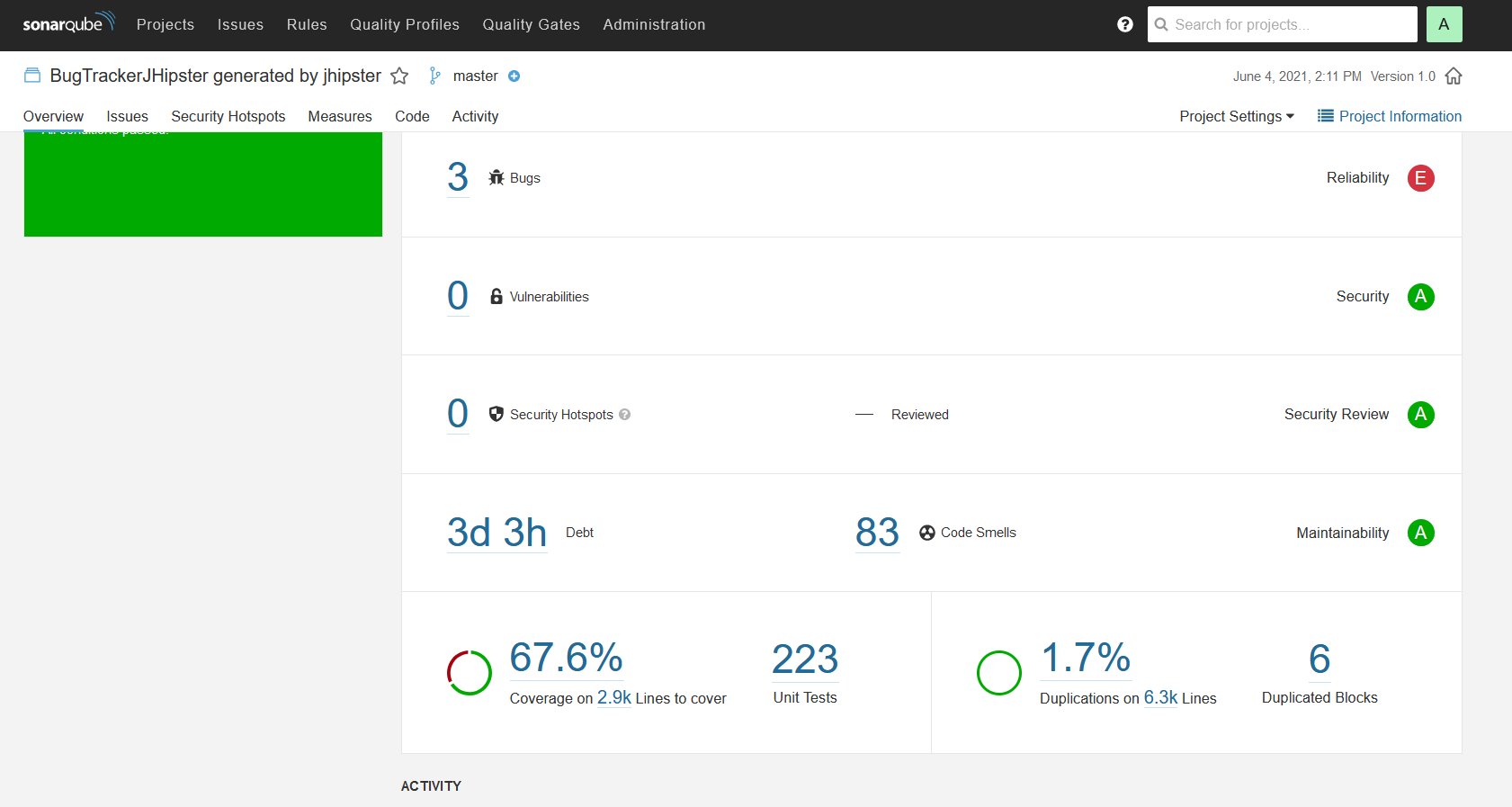Click the red E Reliability rating badge
This screenshot has width=1512, height=807.
[1420, 178]
